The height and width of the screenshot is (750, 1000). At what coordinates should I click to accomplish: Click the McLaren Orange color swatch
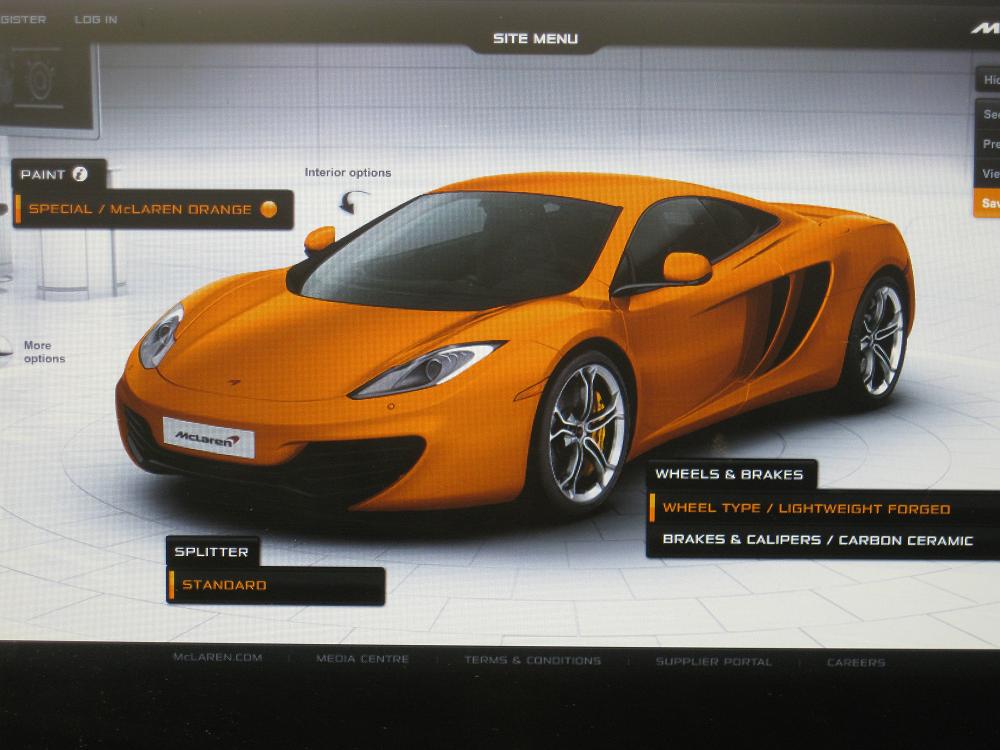point(268,209)
